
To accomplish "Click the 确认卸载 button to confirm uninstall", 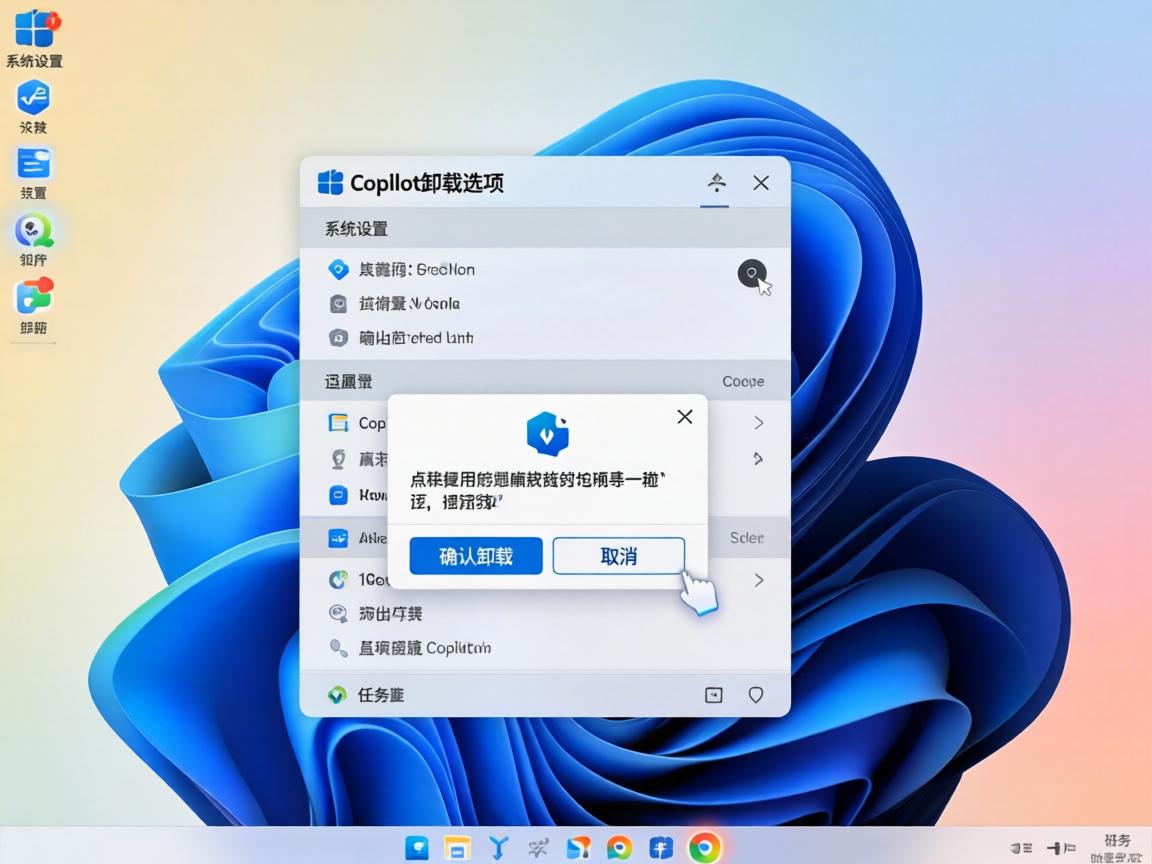I will click(x=475, y=556).
